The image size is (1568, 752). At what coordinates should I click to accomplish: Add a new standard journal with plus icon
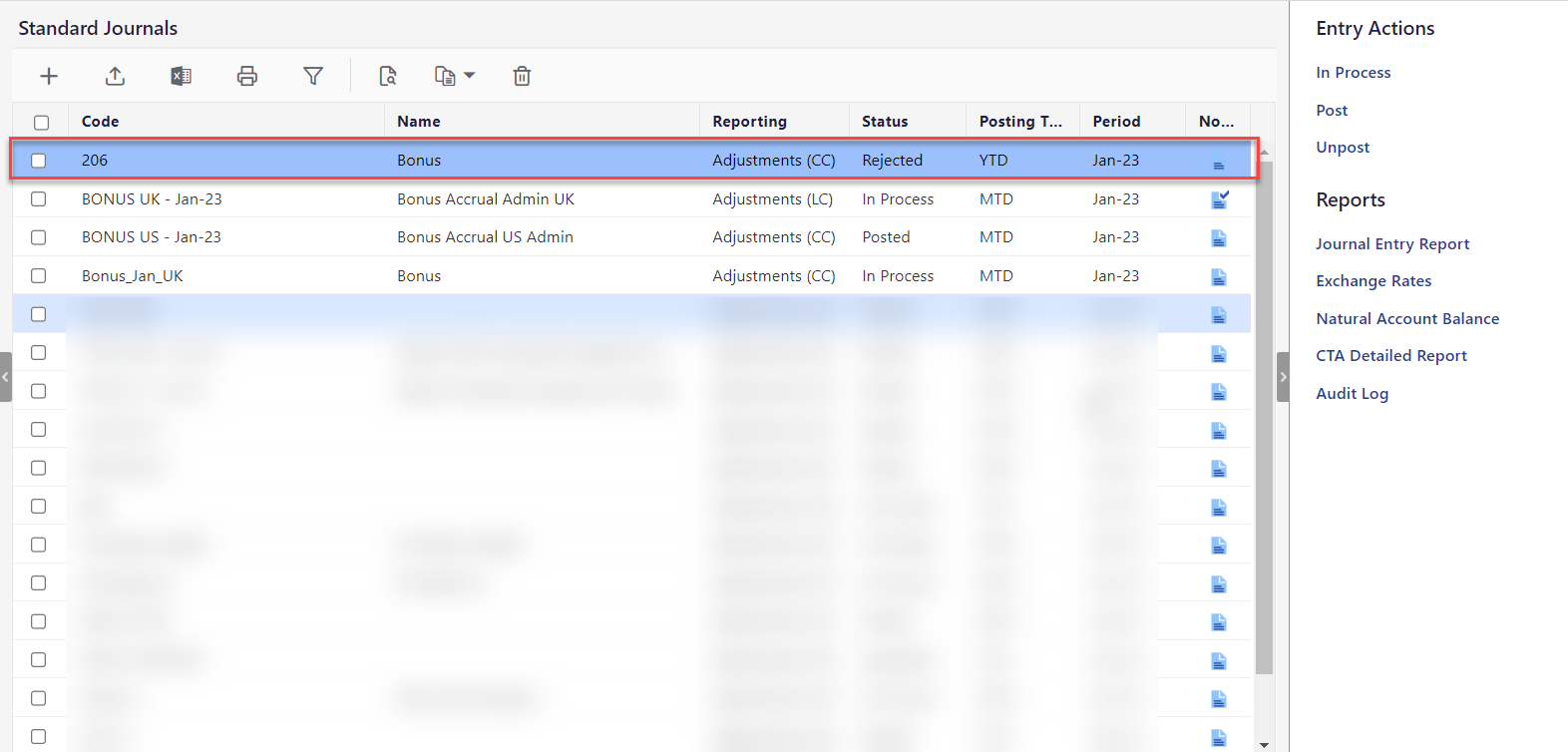49,76
